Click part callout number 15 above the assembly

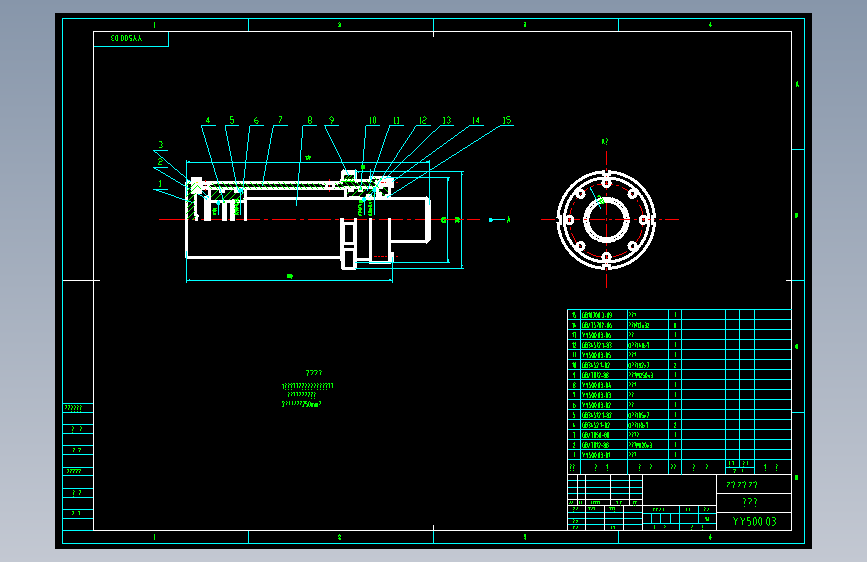click(x=506, y=120)
